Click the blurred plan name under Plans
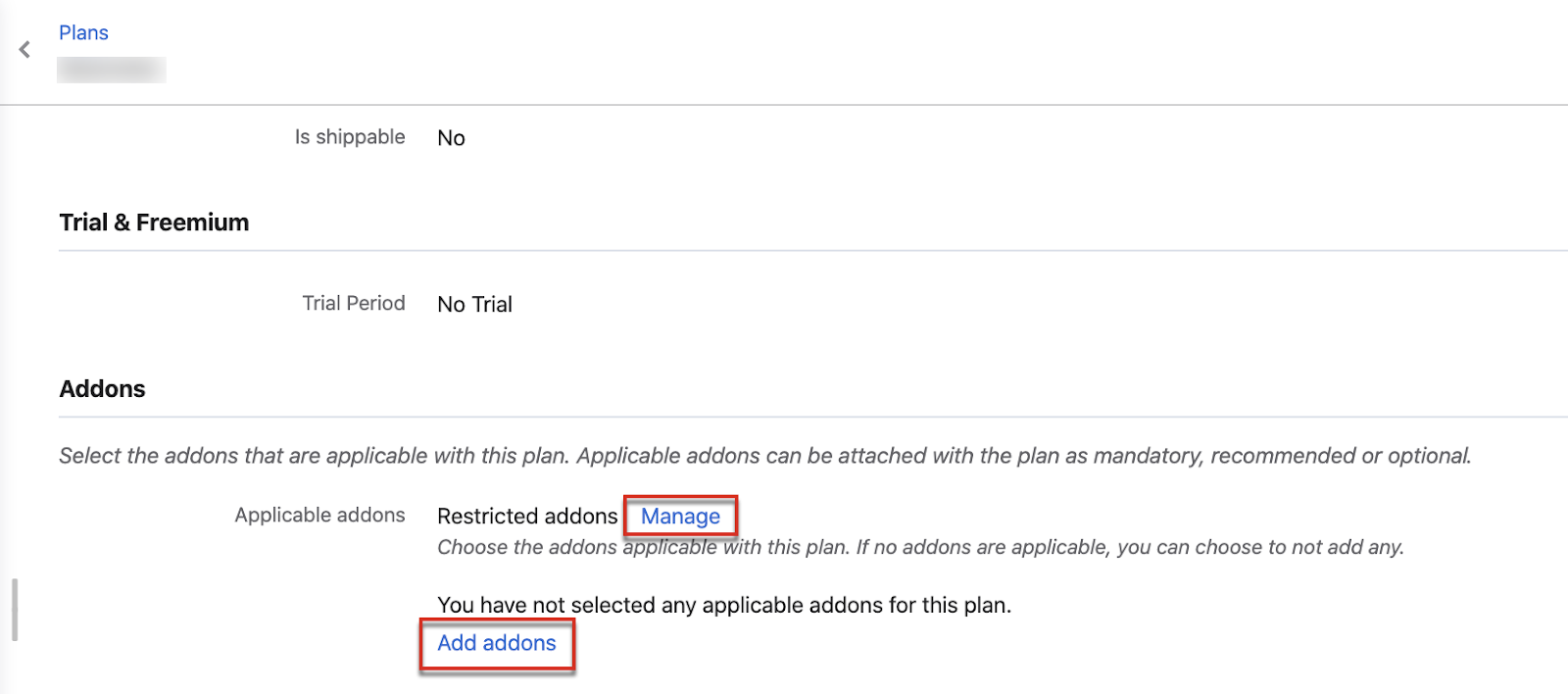Image resolution: width=1568 pixels, height=694 pixels. [x=111, y=70]
